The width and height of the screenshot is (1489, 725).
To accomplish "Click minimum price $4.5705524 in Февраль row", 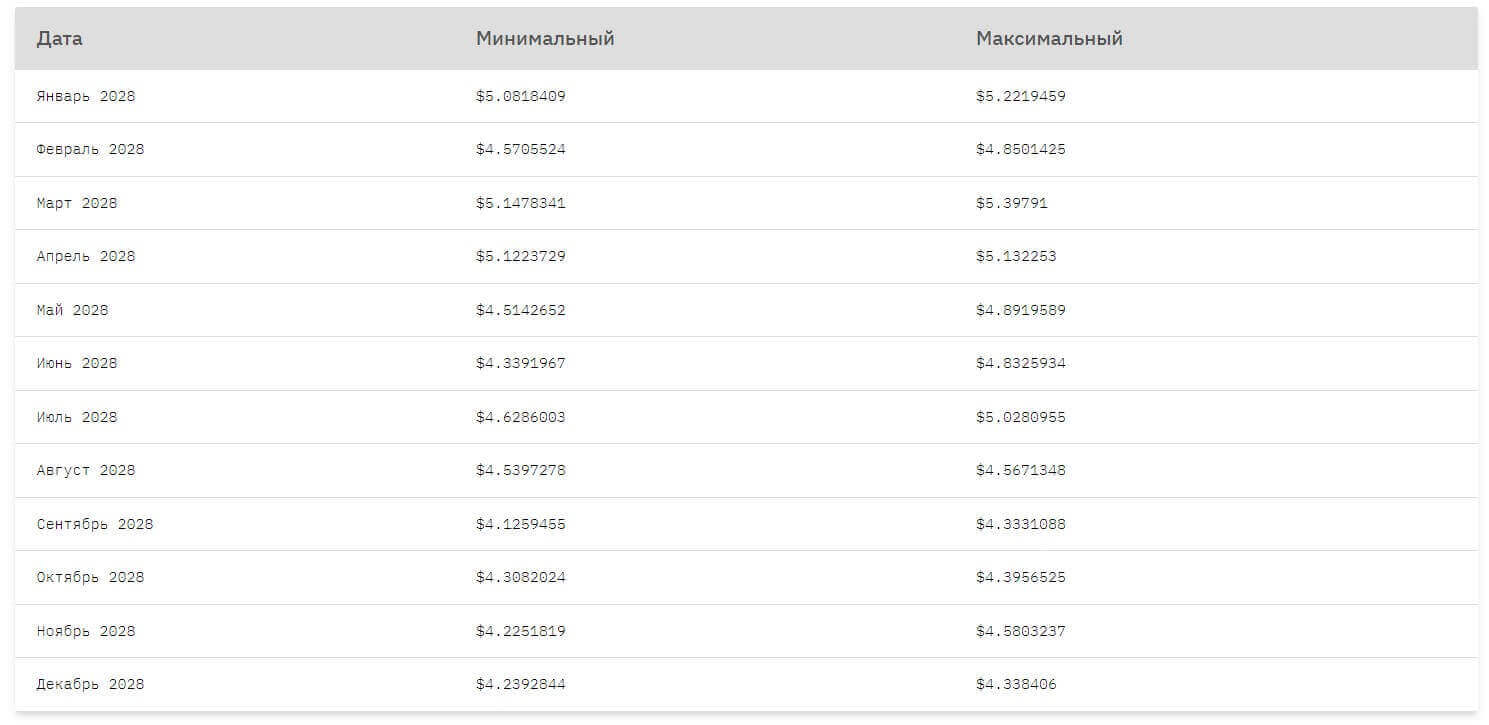I will 520,150.
